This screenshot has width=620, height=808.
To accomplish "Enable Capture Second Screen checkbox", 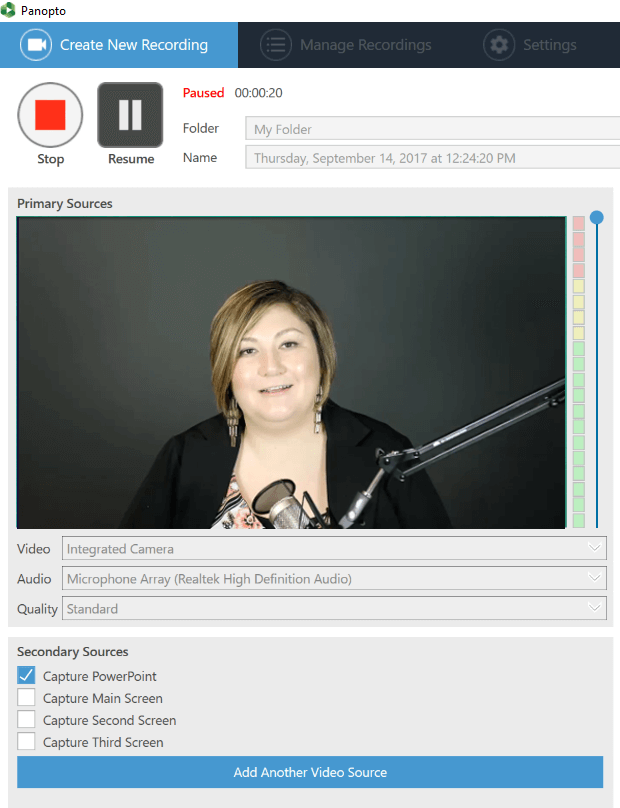I will pyautogui.click(x=26, y=719).
